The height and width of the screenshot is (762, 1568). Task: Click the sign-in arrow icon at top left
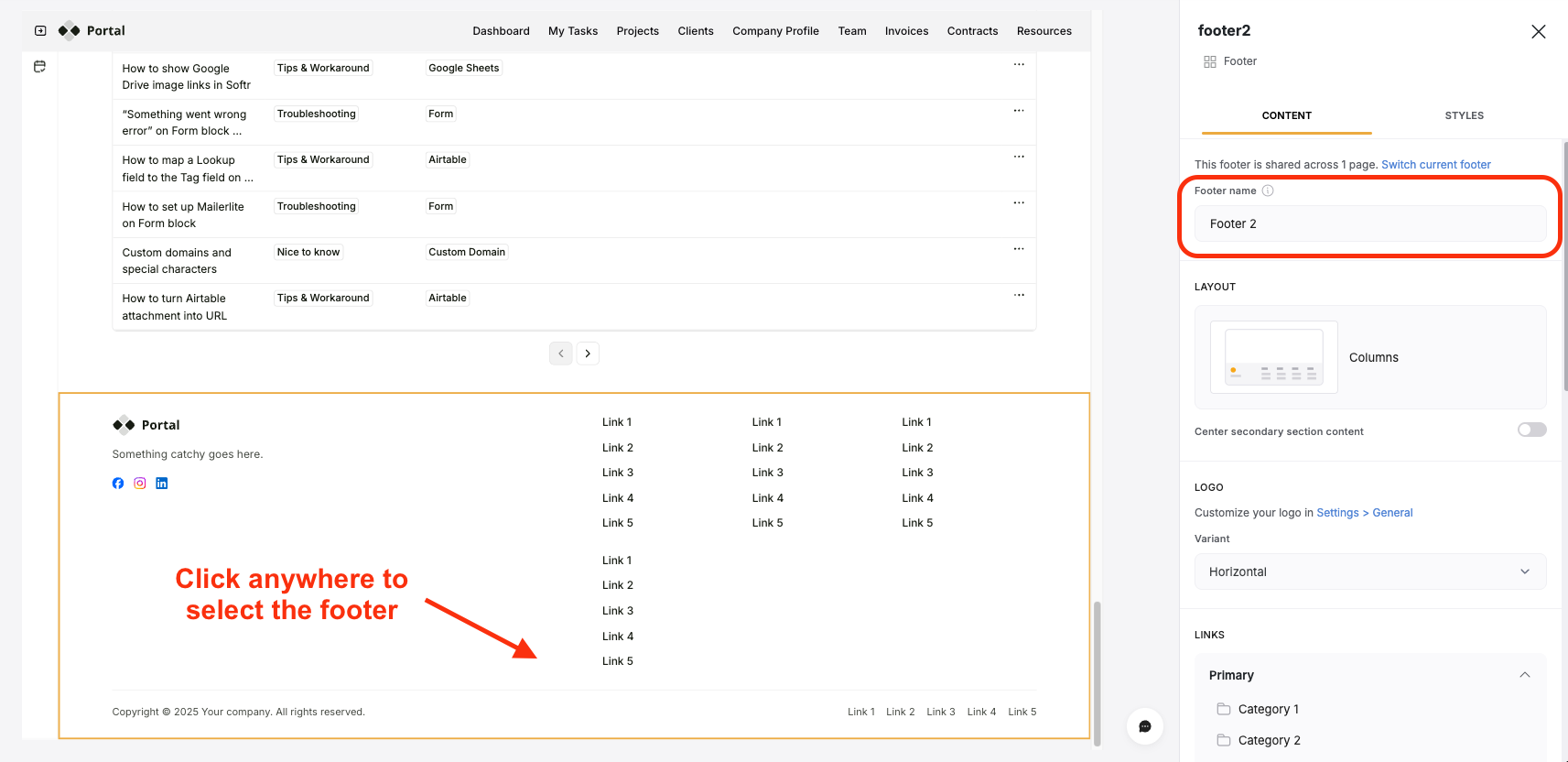(x=40, y=30)
